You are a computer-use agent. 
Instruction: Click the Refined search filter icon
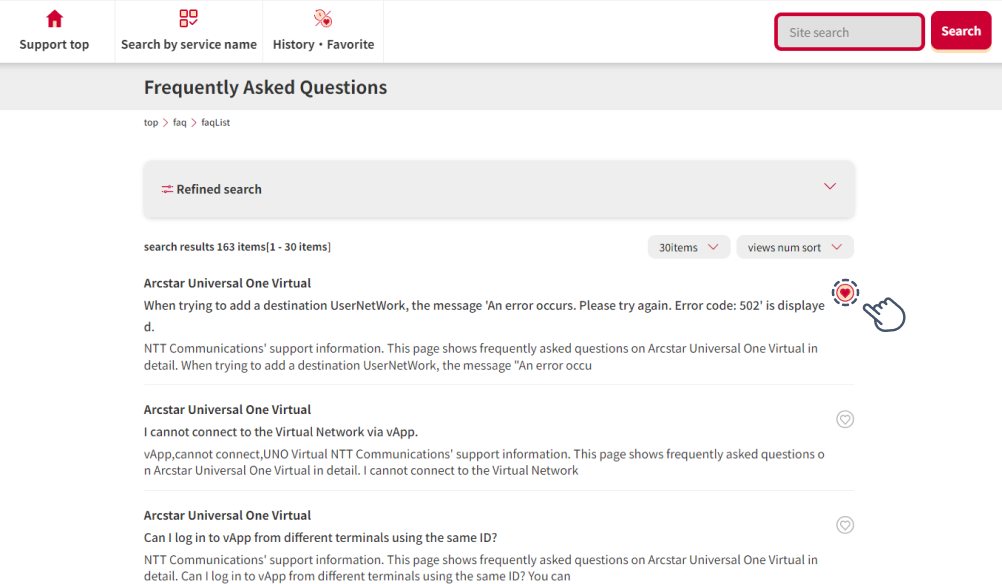tap(167, 189)
